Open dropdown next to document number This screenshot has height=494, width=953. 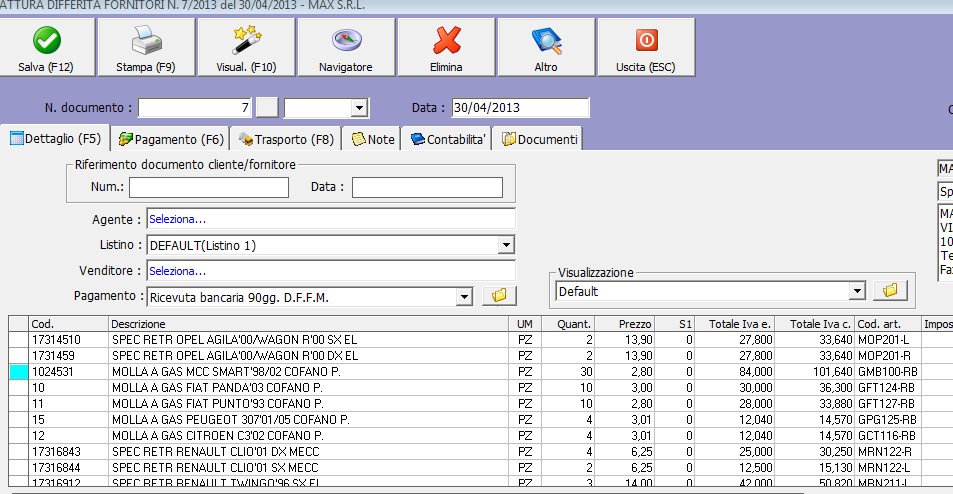point(359,108)
